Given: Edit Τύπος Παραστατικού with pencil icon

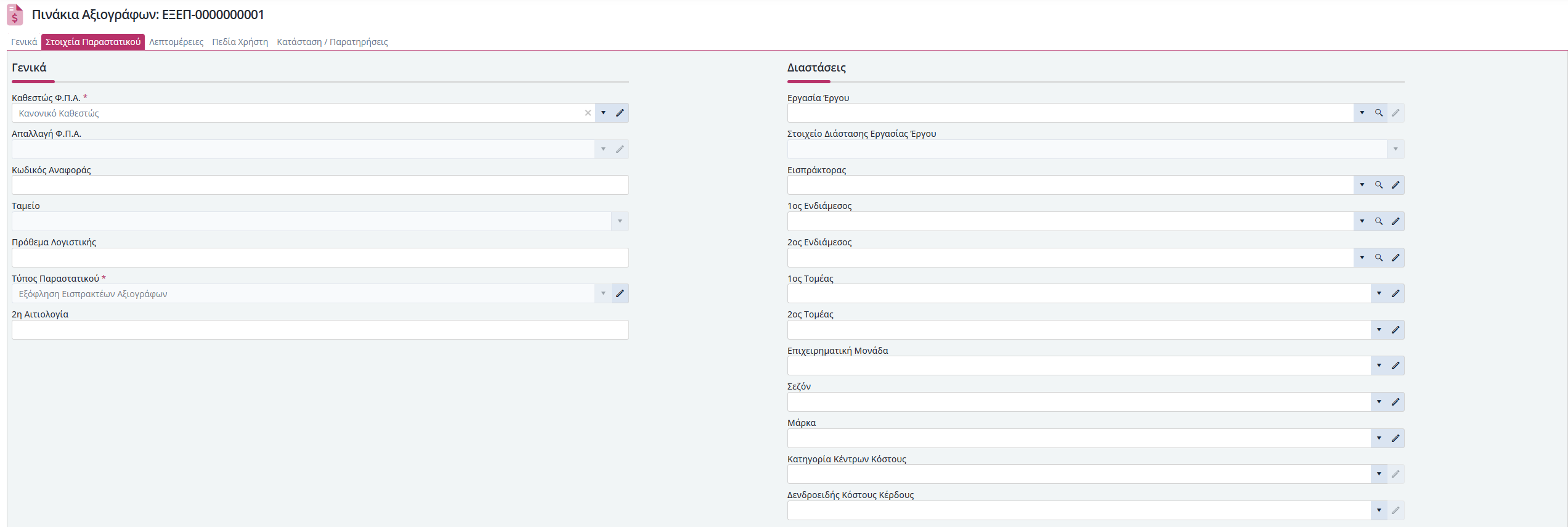Looking at the screenshot, I should [x=620, y=293].
